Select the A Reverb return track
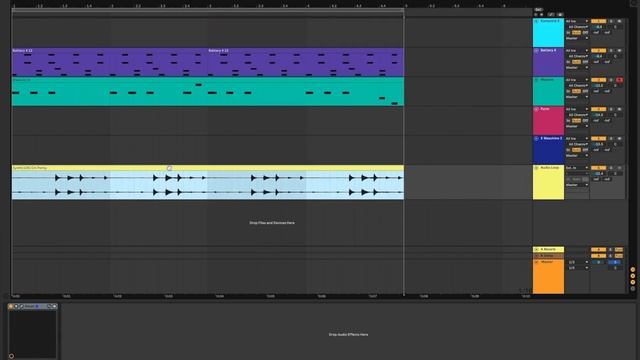Image resolution: width=640 pixels, height=360 pixels. point(549,249)
